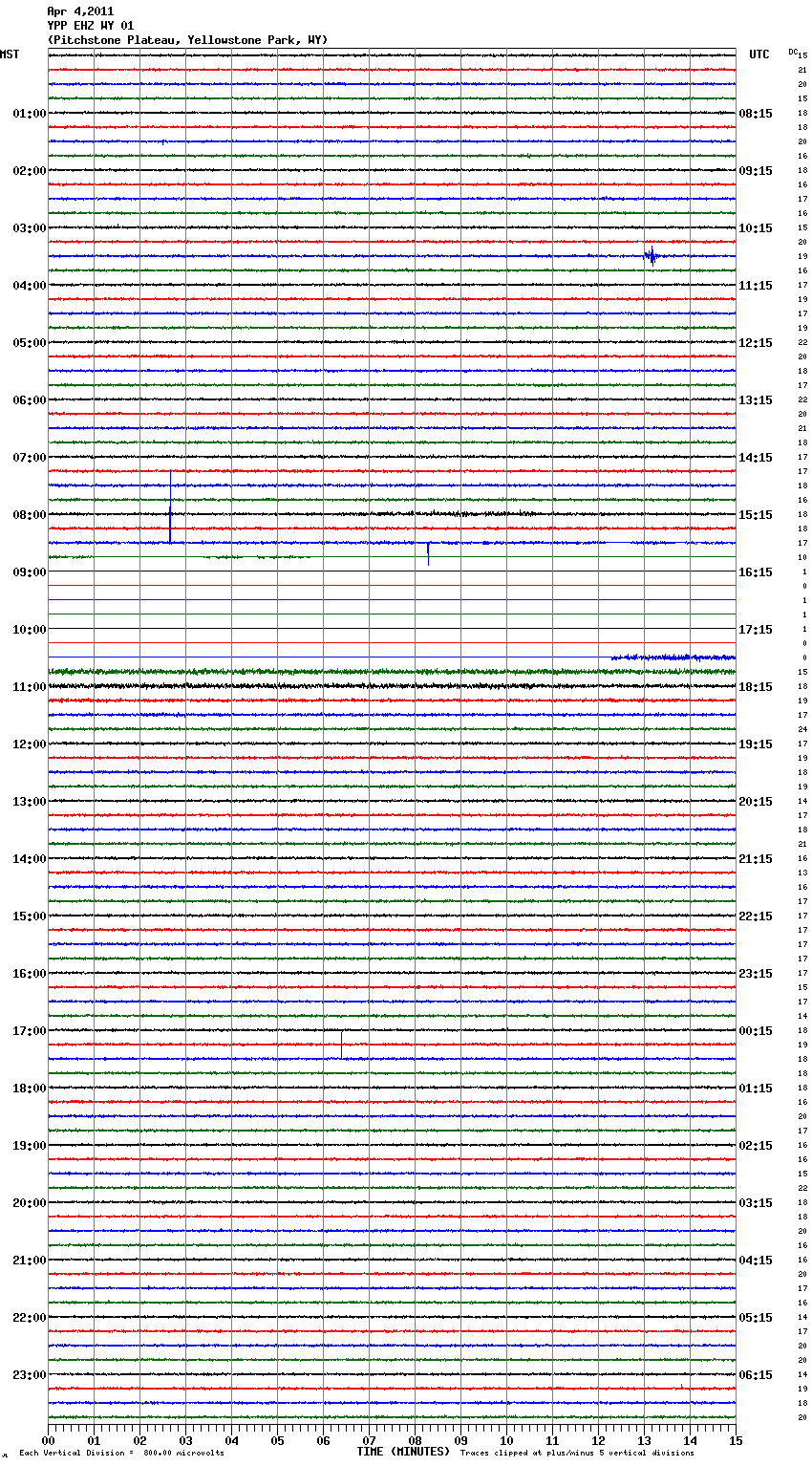
Task: Click the station code "YPP EHZ WY 01"
Action: [91, 26]
